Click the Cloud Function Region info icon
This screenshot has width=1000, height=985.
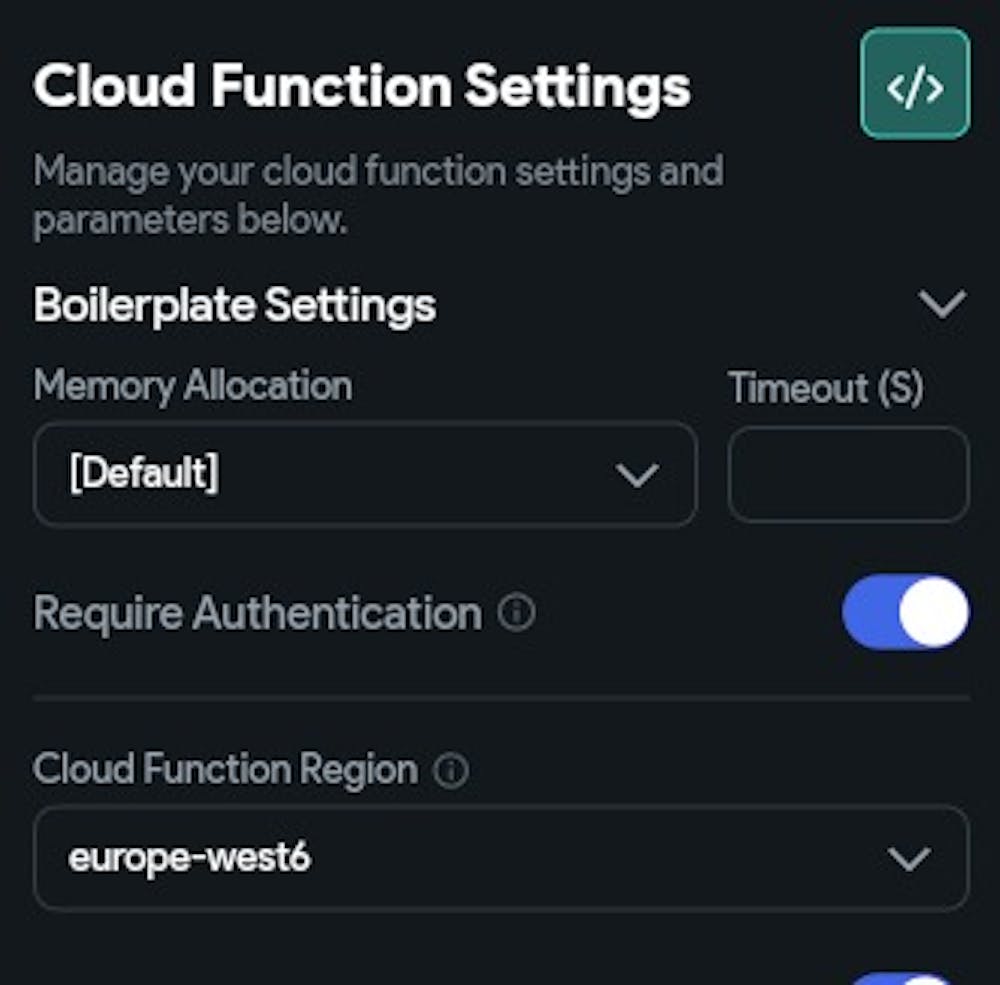click(x=451, y=770)
